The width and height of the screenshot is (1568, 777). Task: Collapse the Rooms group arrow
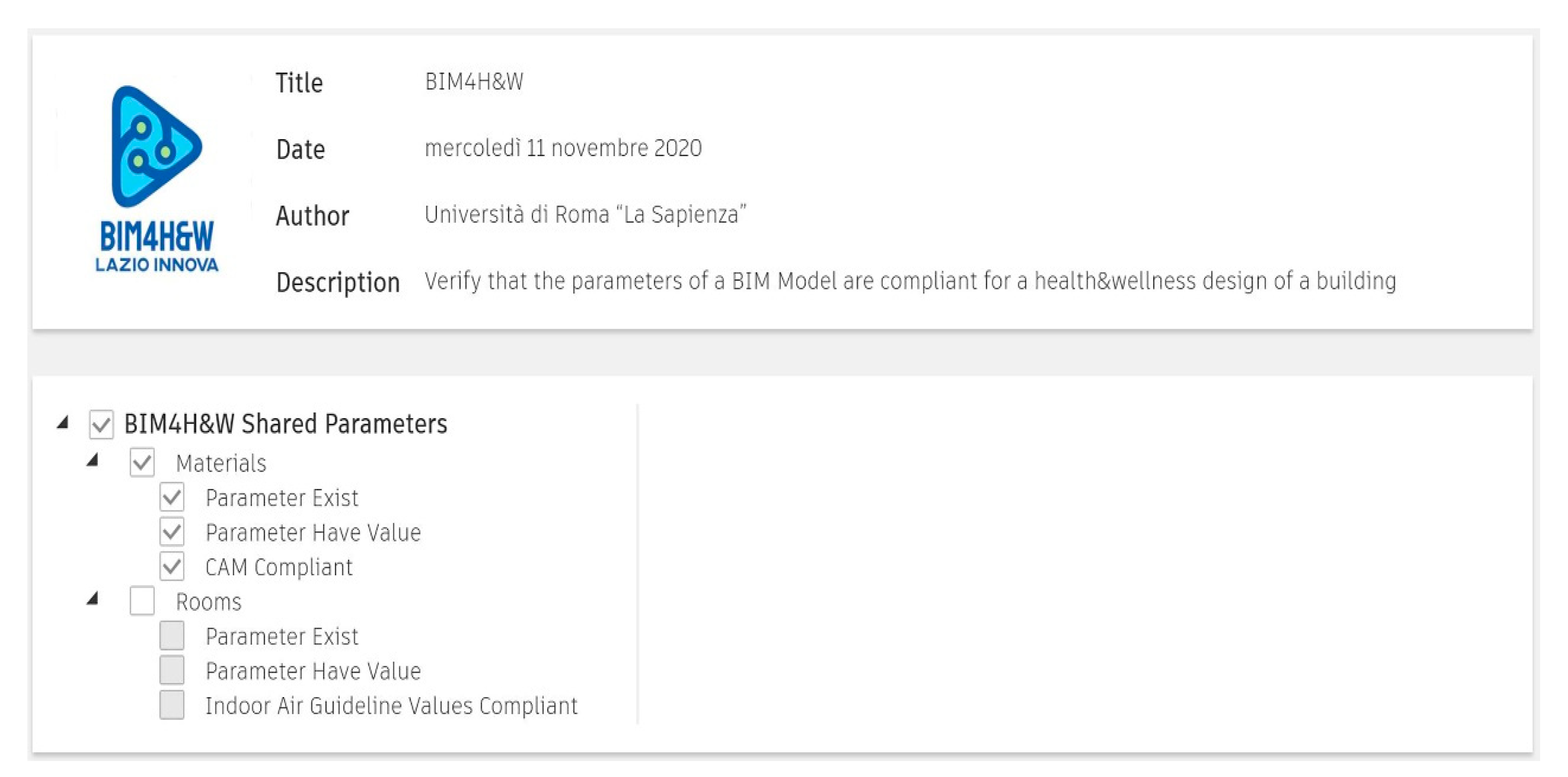(93, 598)
